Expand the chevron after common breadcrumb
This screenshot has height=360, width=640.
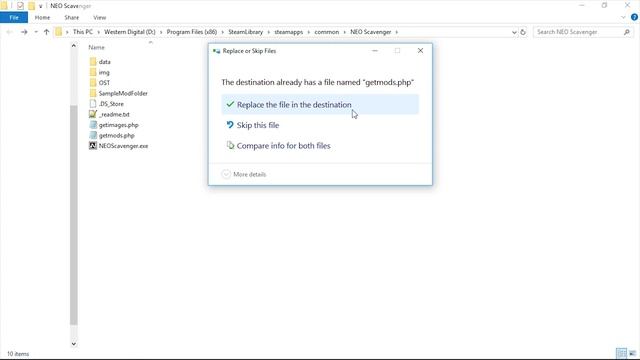tap(344, 32)
